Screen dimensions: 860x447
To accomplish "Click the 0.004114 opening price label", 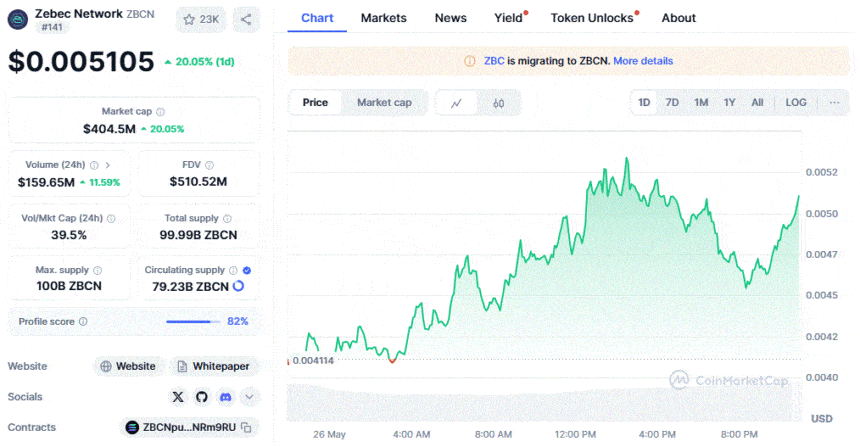I will tap(313, 361).
